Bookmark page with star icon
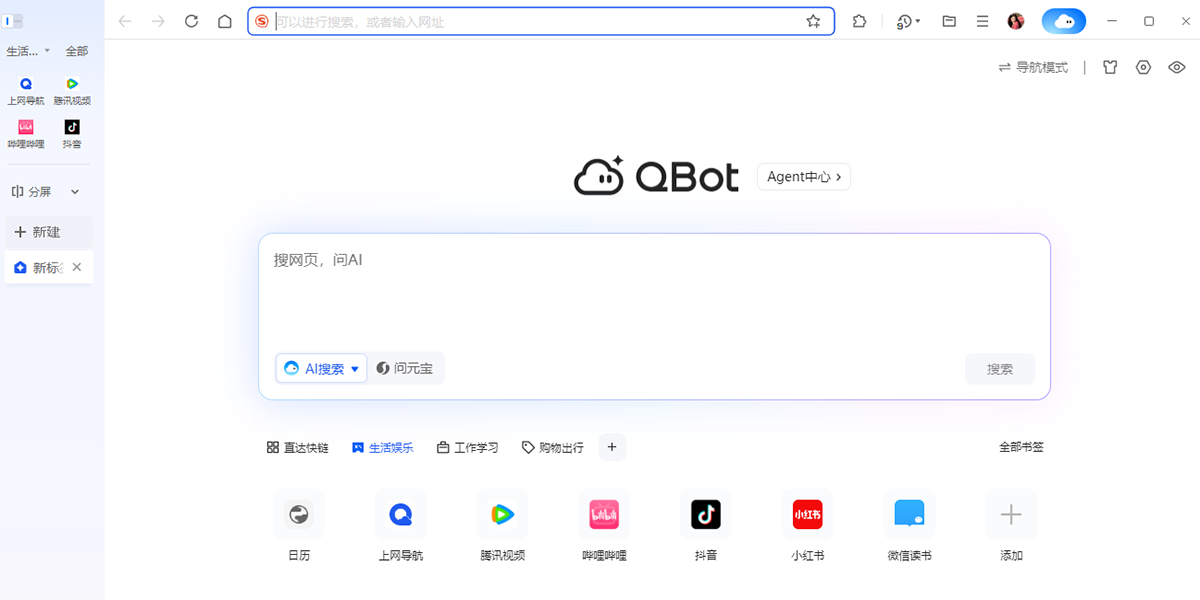Viewport: 1200px width, 600px height. (x=814, y=21)
